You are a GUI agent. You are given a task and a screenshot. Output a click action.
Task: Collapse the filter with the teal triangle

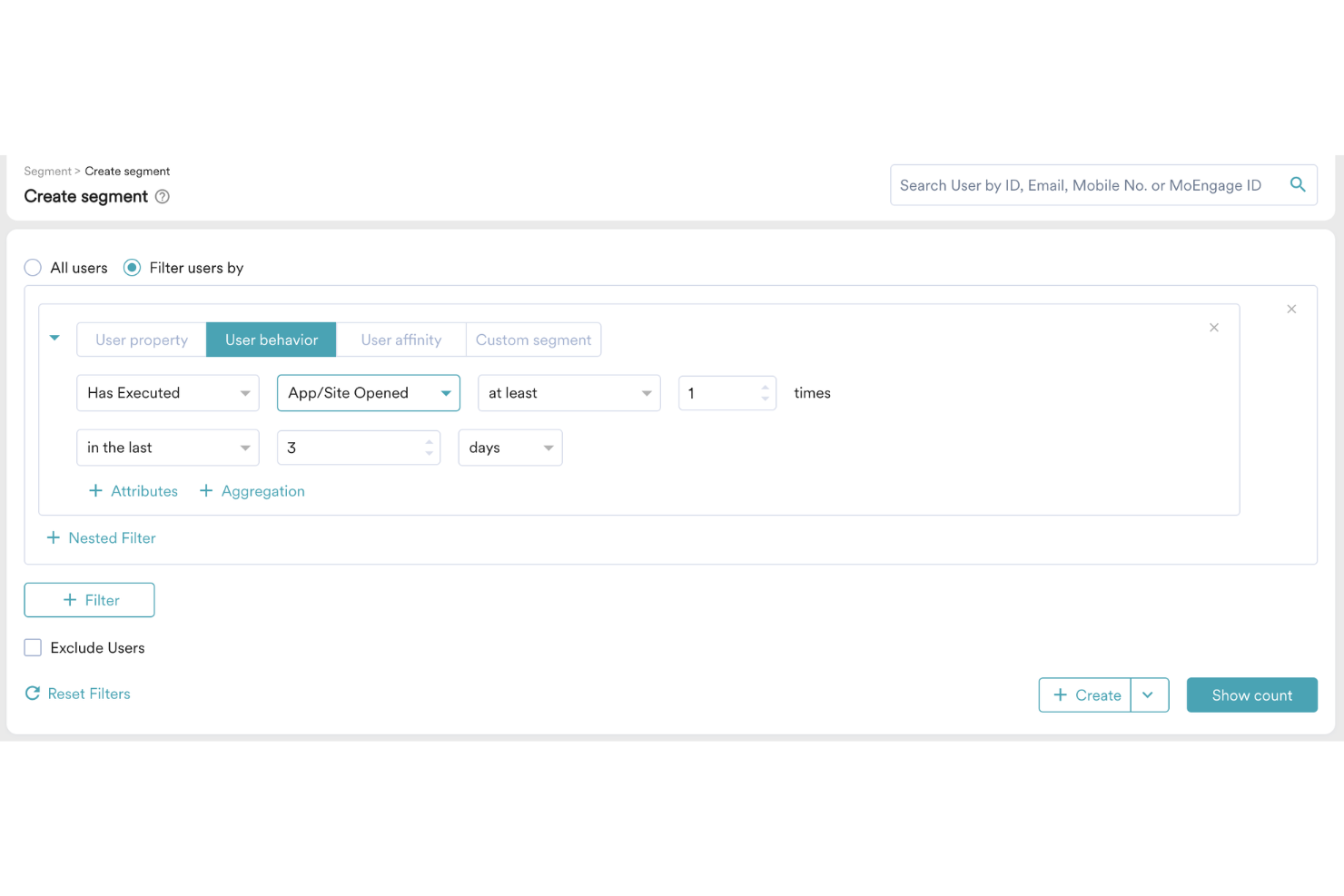tap(54, 338)
